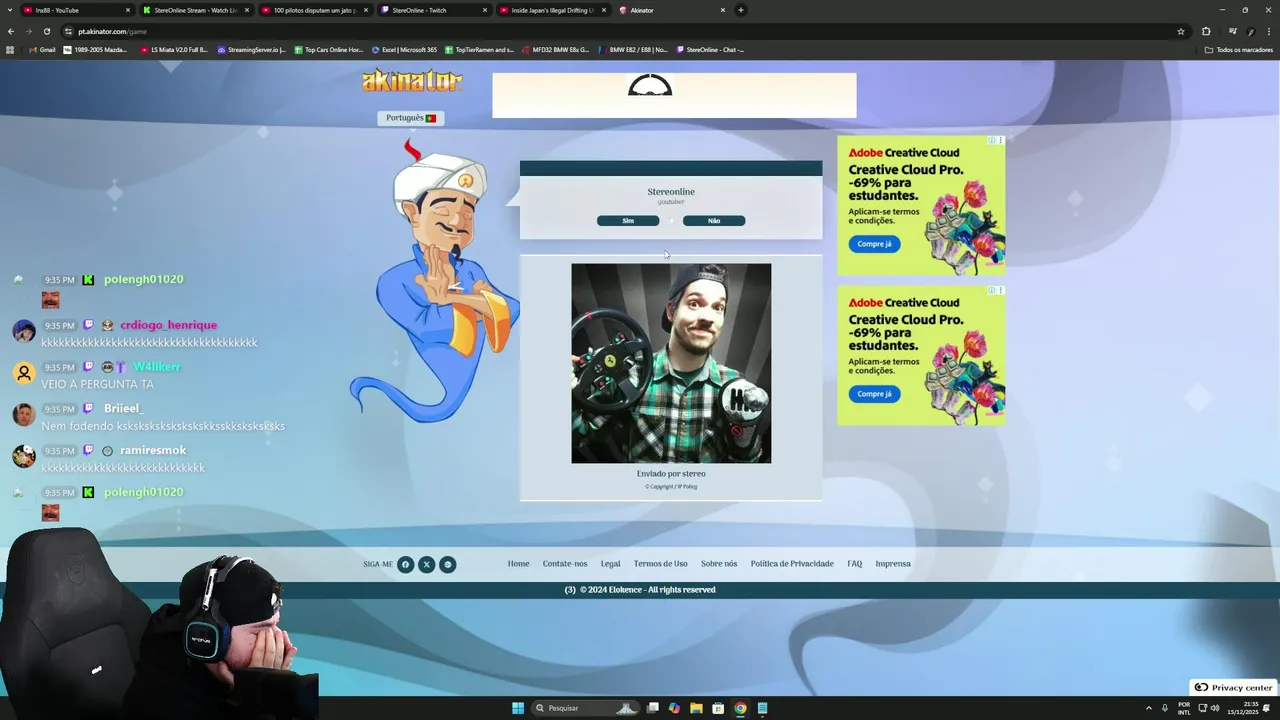This screenshot has height=720, width=1280.
Task: Open the Home footer link
Action: [x=518, y=564]
